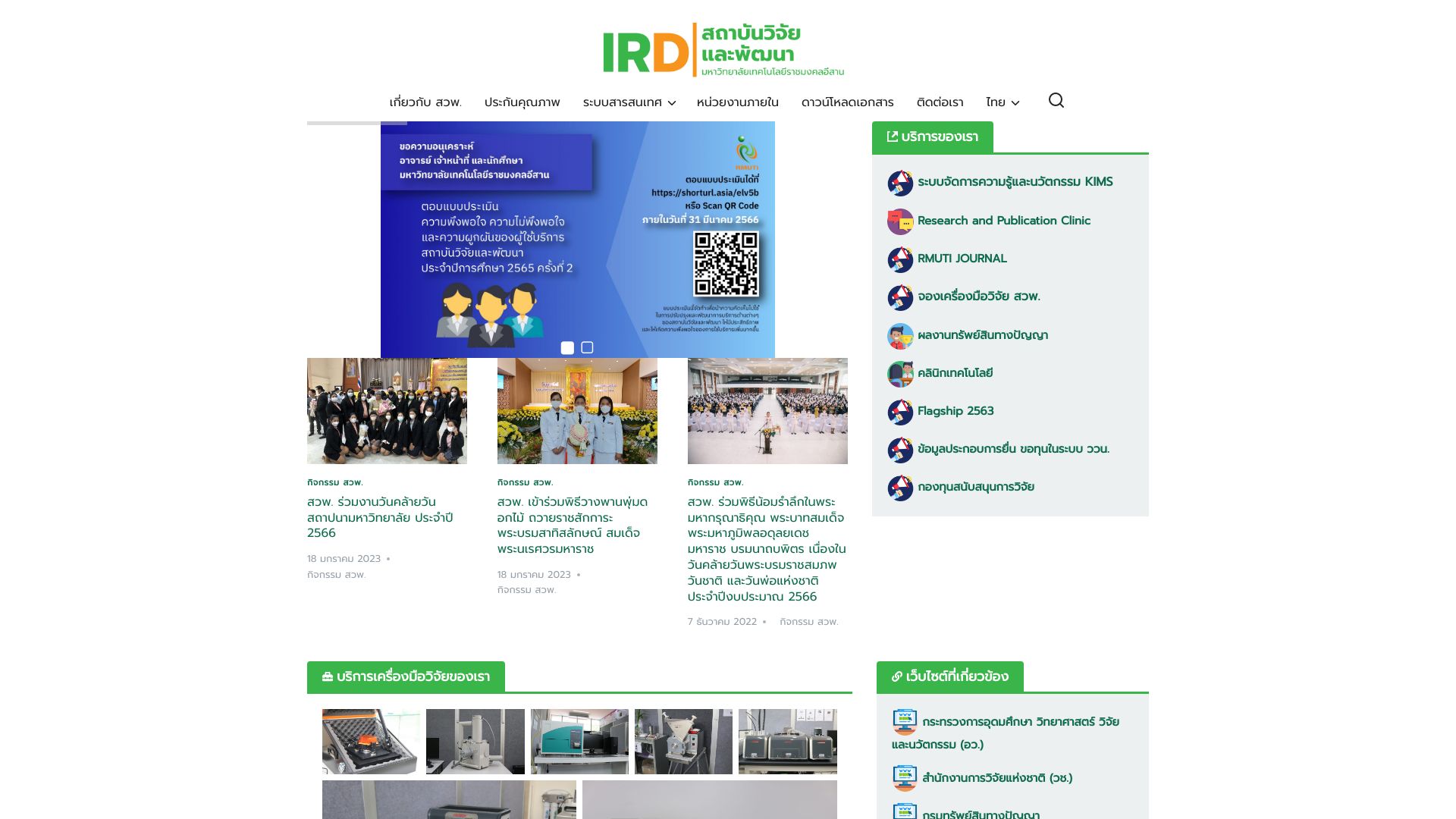Open hopper mixer machine equipment thumbnail
The image size is (1456, 819).
coord(683,742)
